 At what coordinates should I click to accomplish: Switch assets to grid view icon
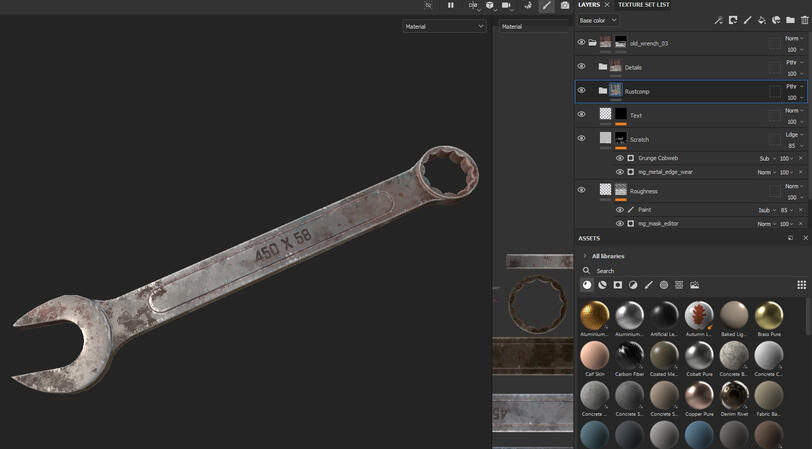(x=801, y=285)
